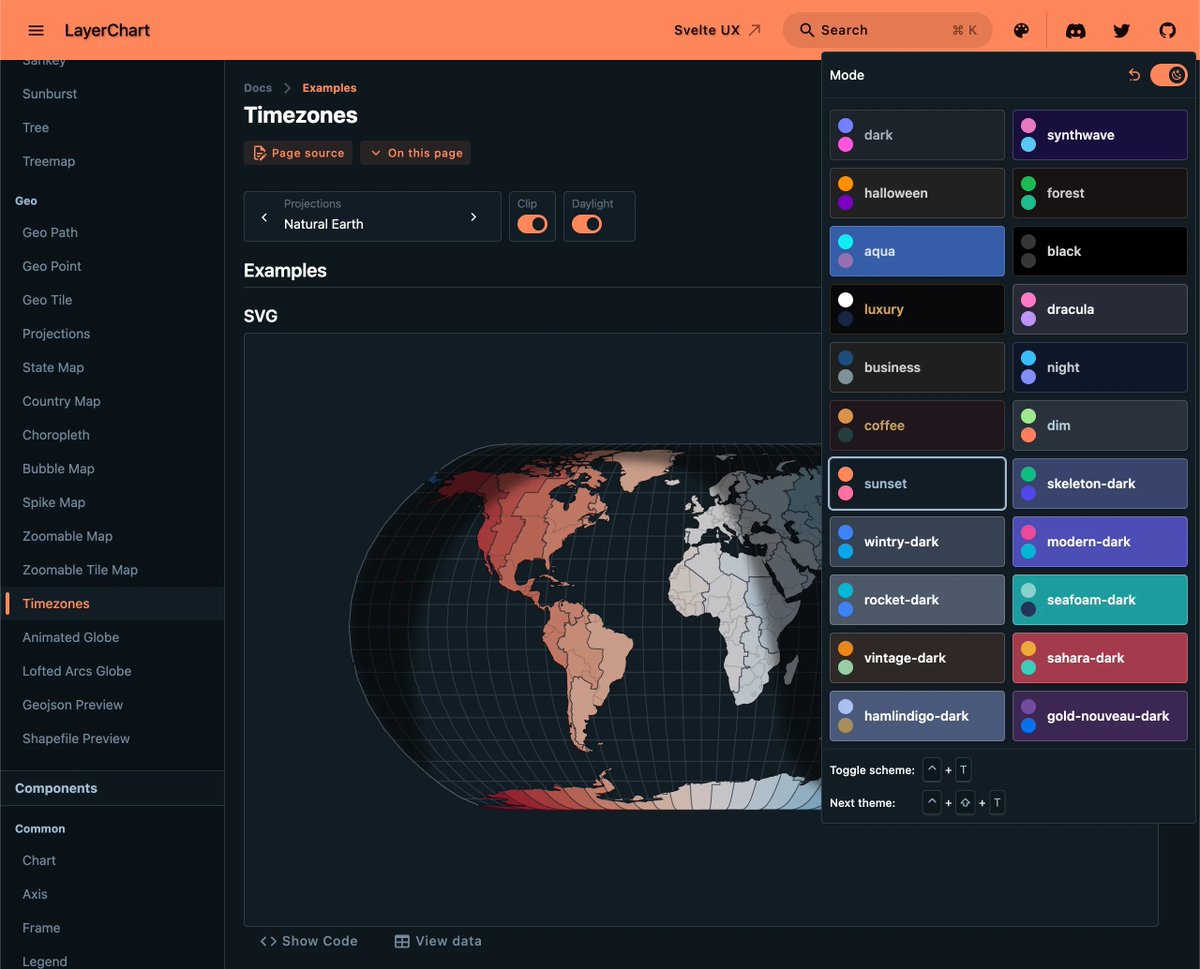1200x969 pixels.
Task: Select the halloween theme
Action: (917, 193)
